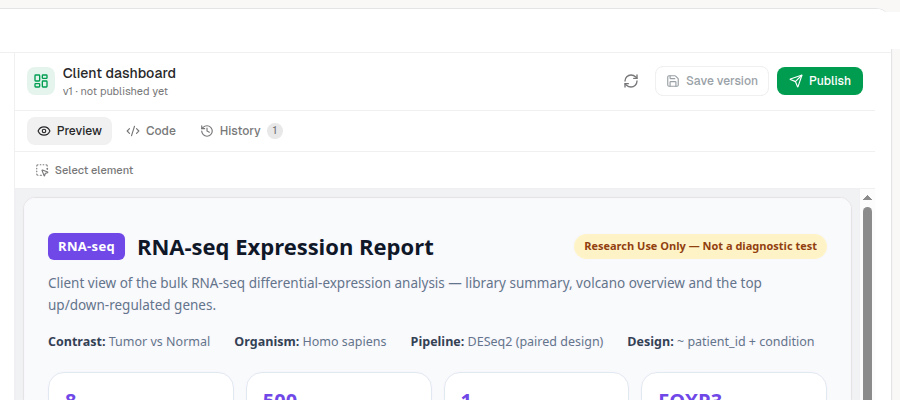The width and height of the screenshot is (900, 400).
Task: Open the History tab
Action: pos(240,131)
